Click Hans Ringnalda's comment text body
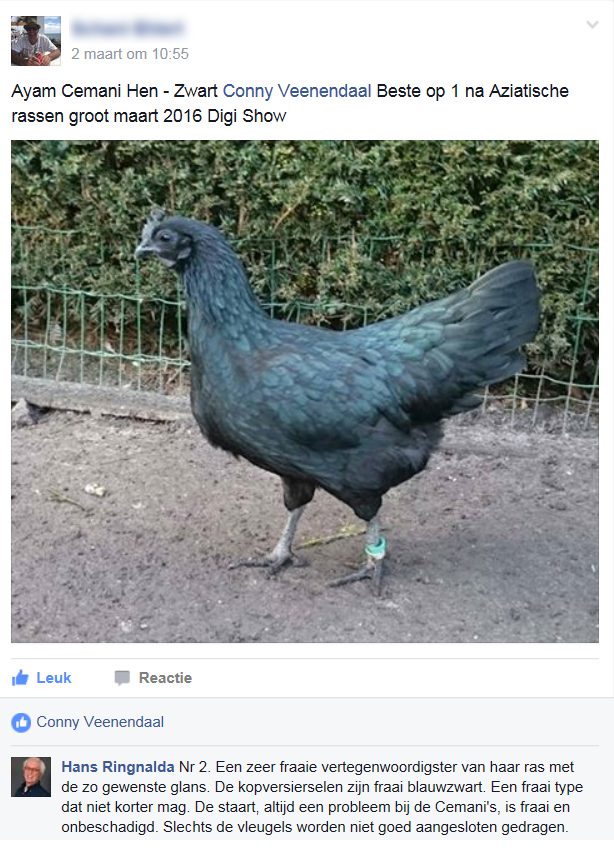This screenshot has width=614, height=851. click(322, 797)
